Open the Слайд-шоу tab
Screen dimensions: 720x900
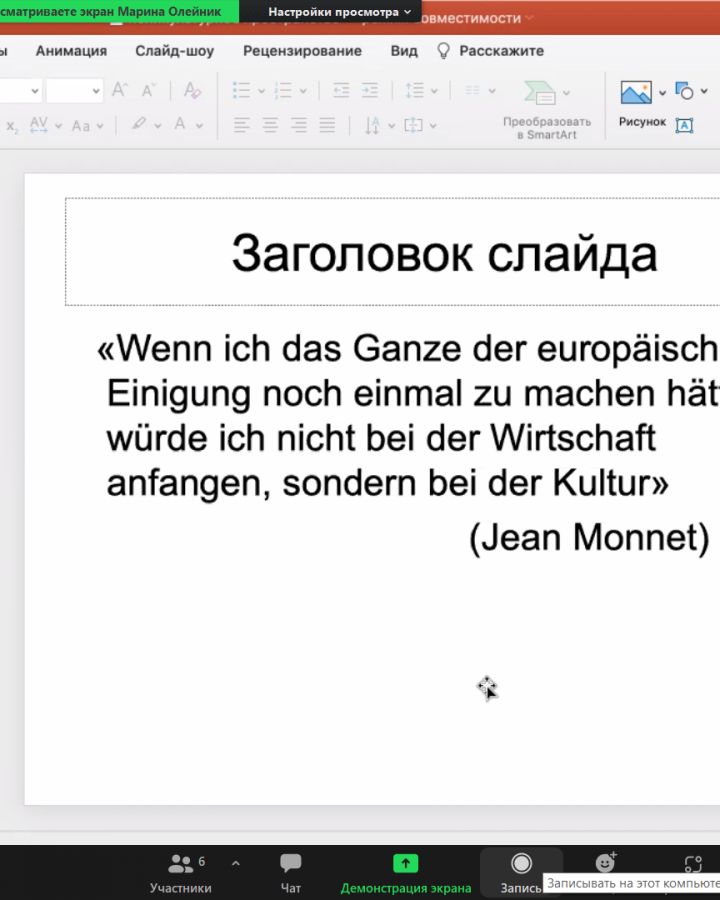point(175,51)
